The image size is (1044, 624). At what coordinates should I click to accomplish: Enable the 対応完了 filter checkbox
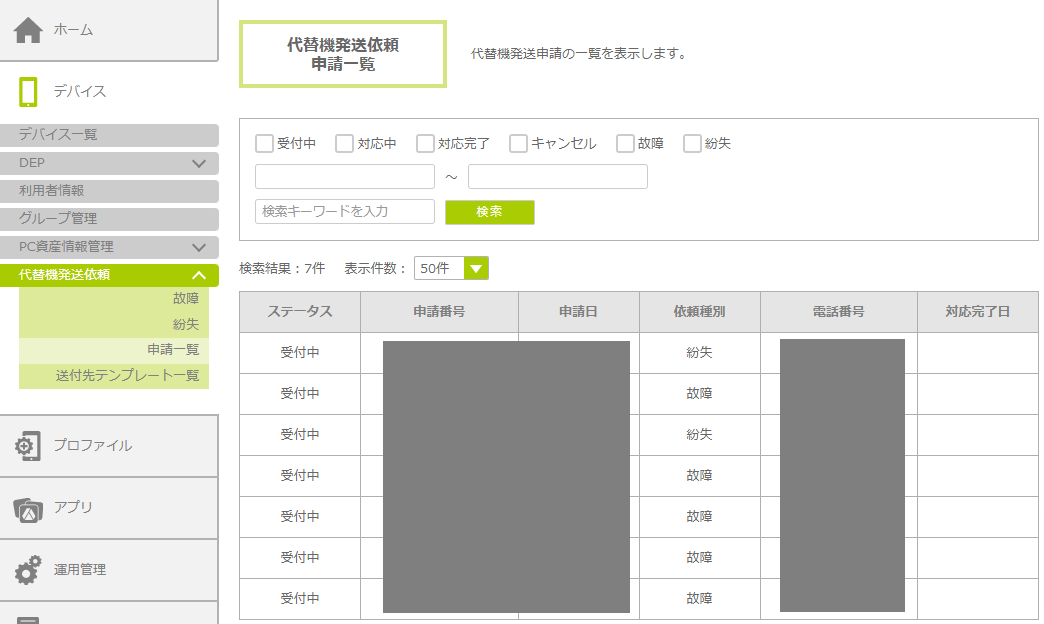pyautogui.click(x=425, y=143)
